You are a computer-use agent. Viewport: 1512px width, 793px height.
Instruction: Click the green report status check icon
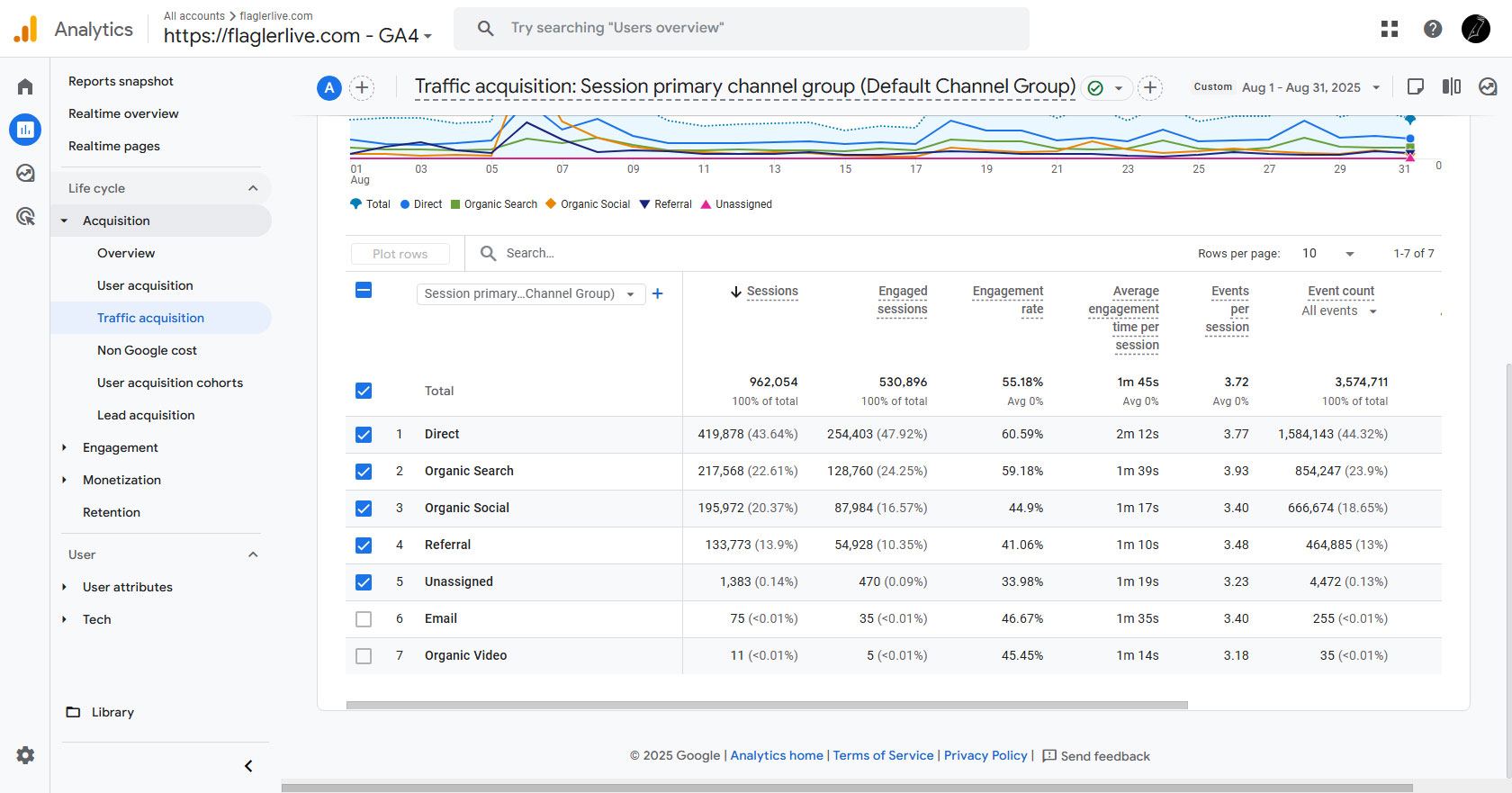1095,88
